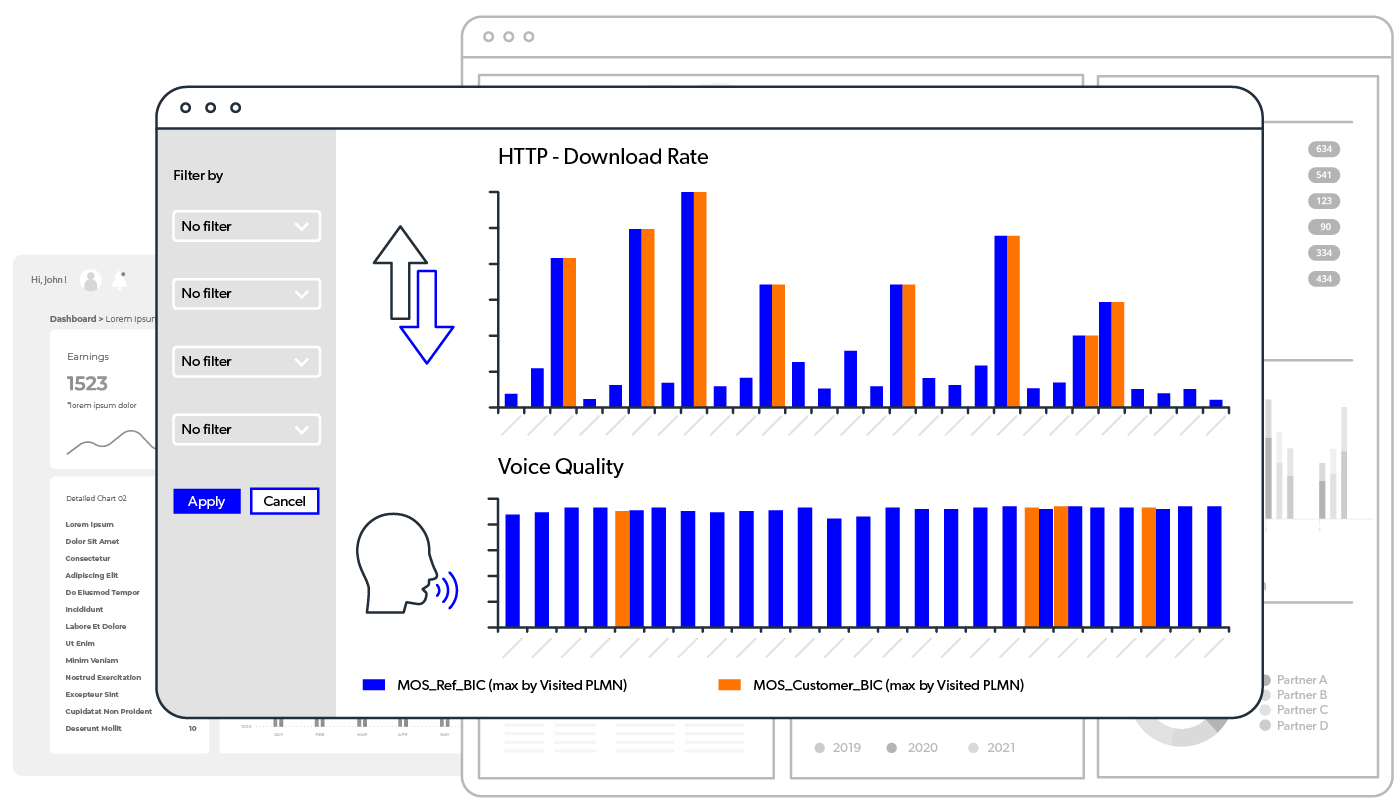1400x812 pixels.
Task: Click the Cancel button
Action: pyautogui.click(x=284, y=501)
